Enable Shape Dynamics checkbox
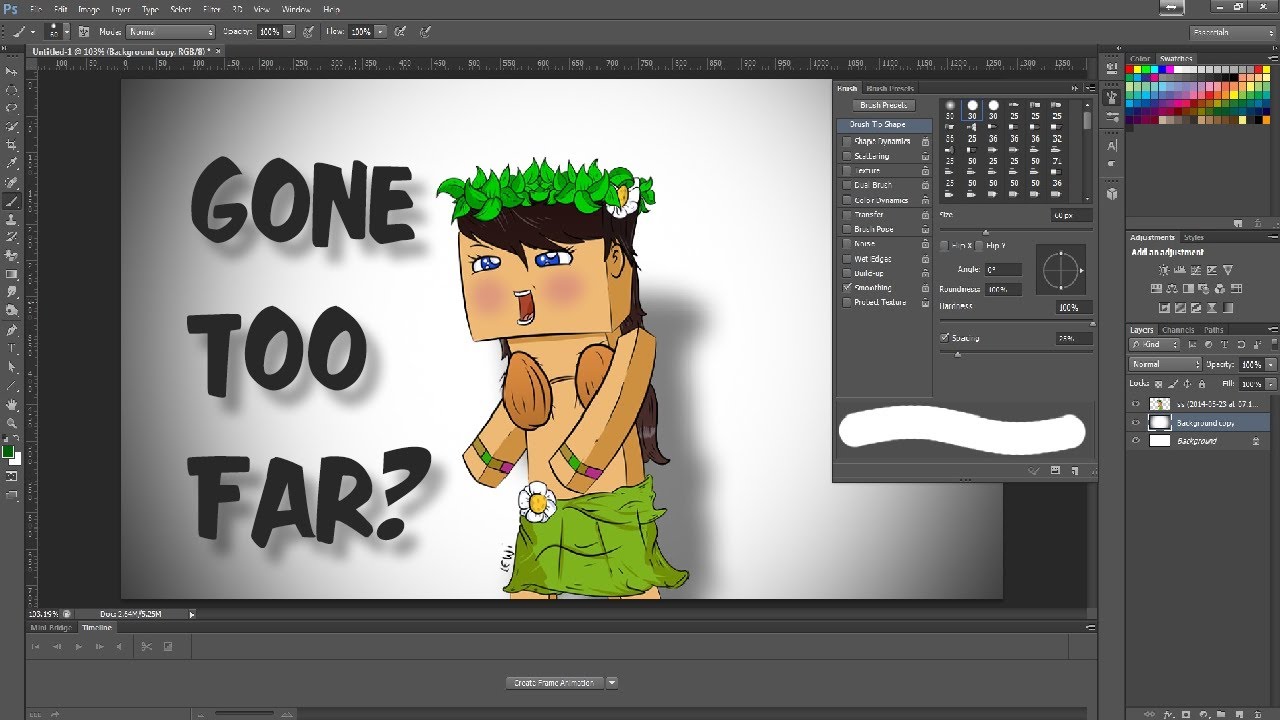The image size is (1280, 720). [x=847, y=141]
